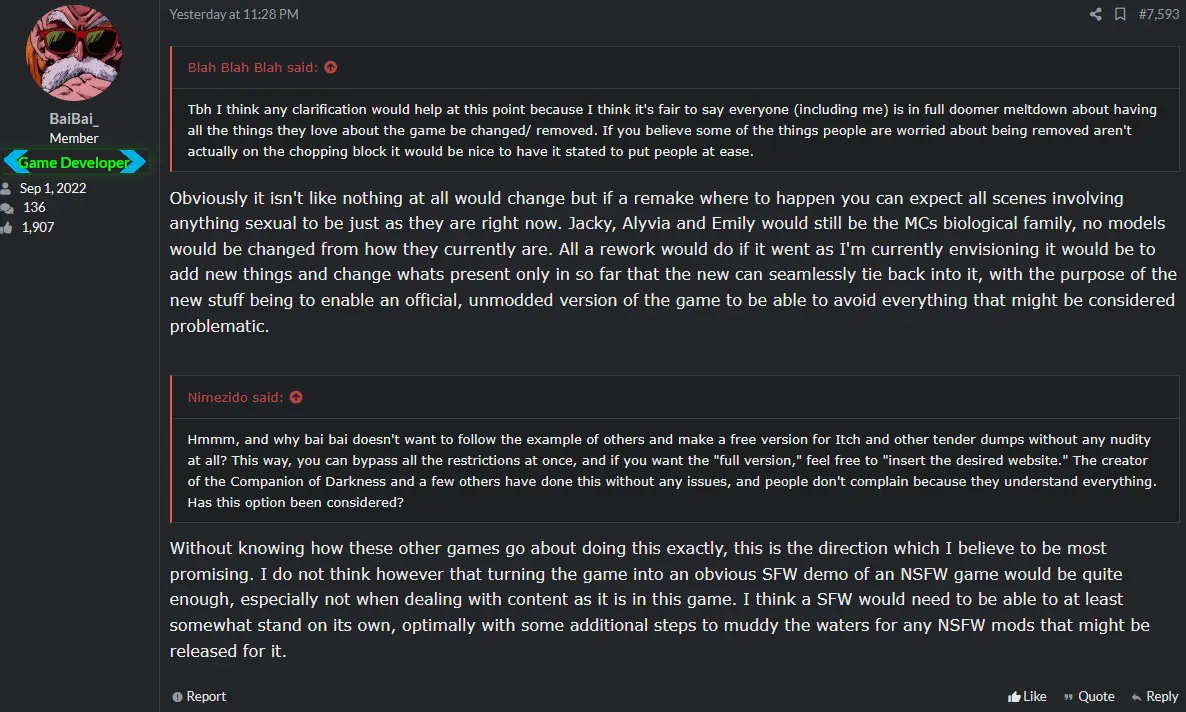The height and width of the screenshot is (712, 1186).
Task: Open BaiBai_ avatar profile picture
Action: 74,53
